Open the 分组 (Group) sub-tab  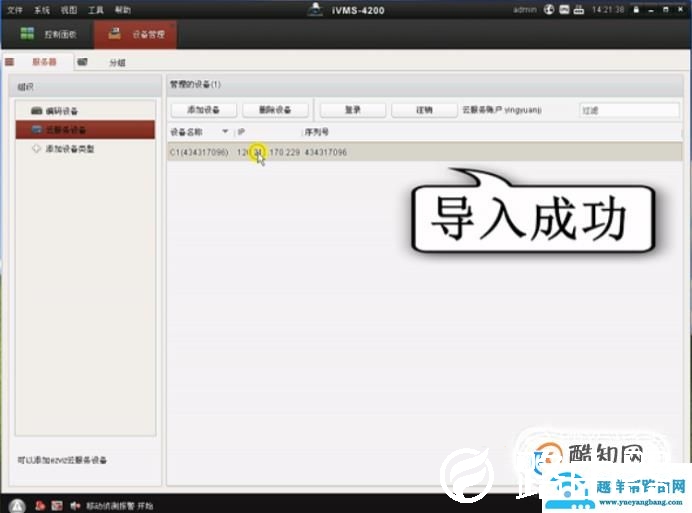click(x=117, y=63)
